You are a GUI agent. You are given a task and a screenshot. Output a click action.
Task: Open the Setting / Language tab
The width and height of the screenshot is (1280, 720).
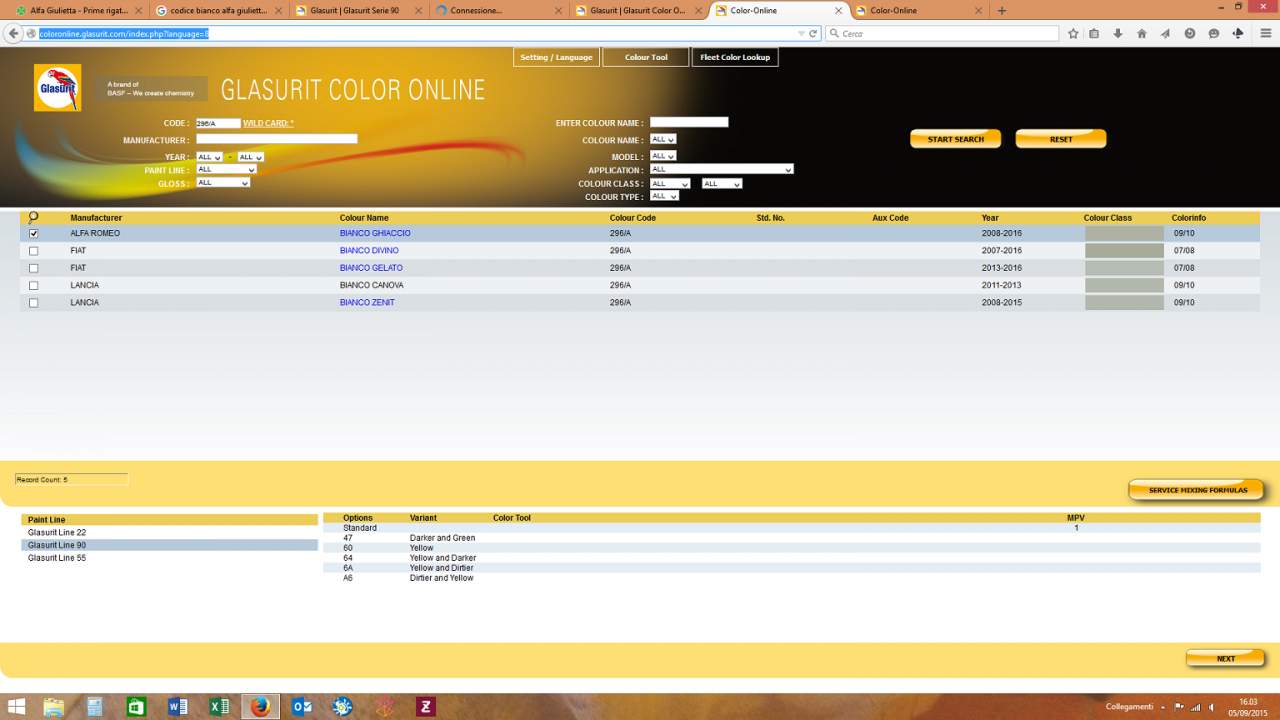(x=556, y=57)
